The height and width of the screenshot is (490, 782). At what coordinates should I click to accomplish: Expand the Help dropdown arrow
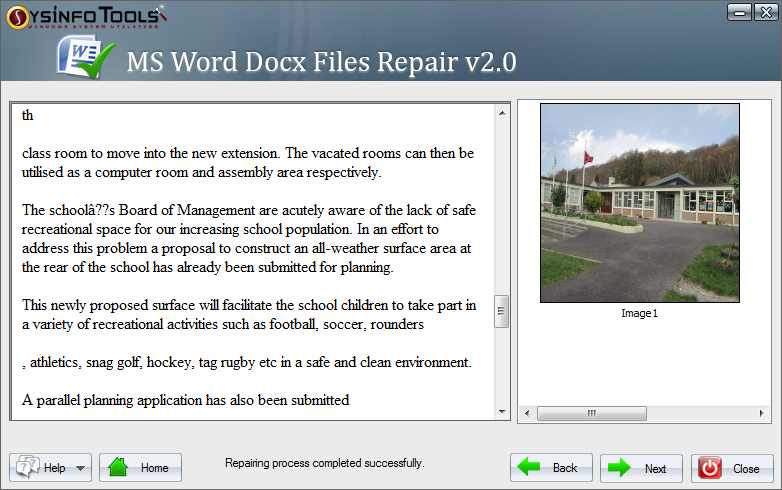[x=81, y=468]
